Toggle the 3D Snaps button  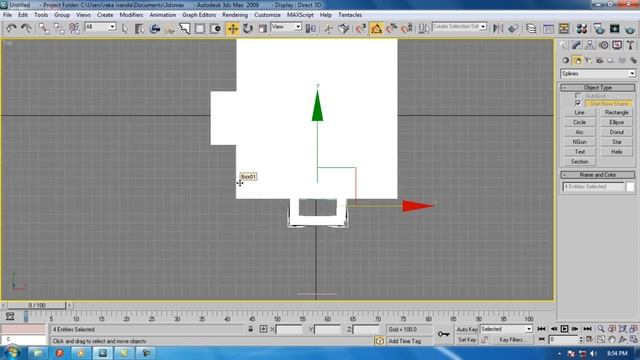pos(361,28)
